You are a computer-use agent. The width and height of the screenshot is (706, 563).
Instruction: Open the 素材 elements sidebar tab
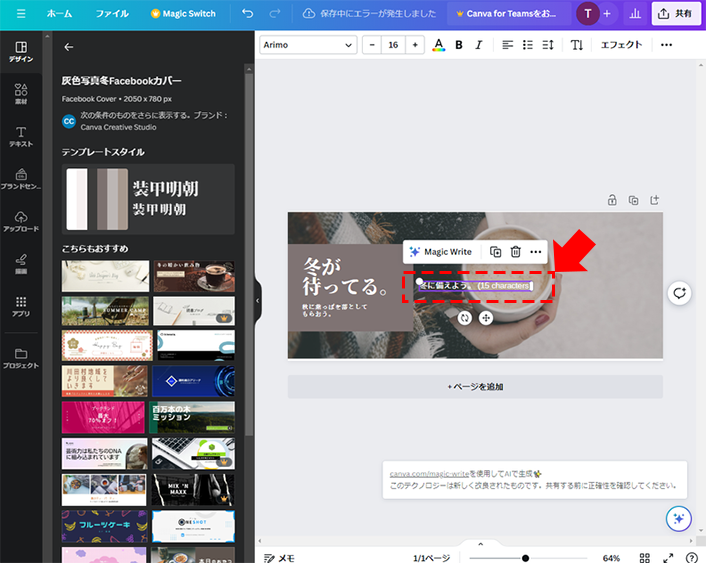tap(21, 95)
